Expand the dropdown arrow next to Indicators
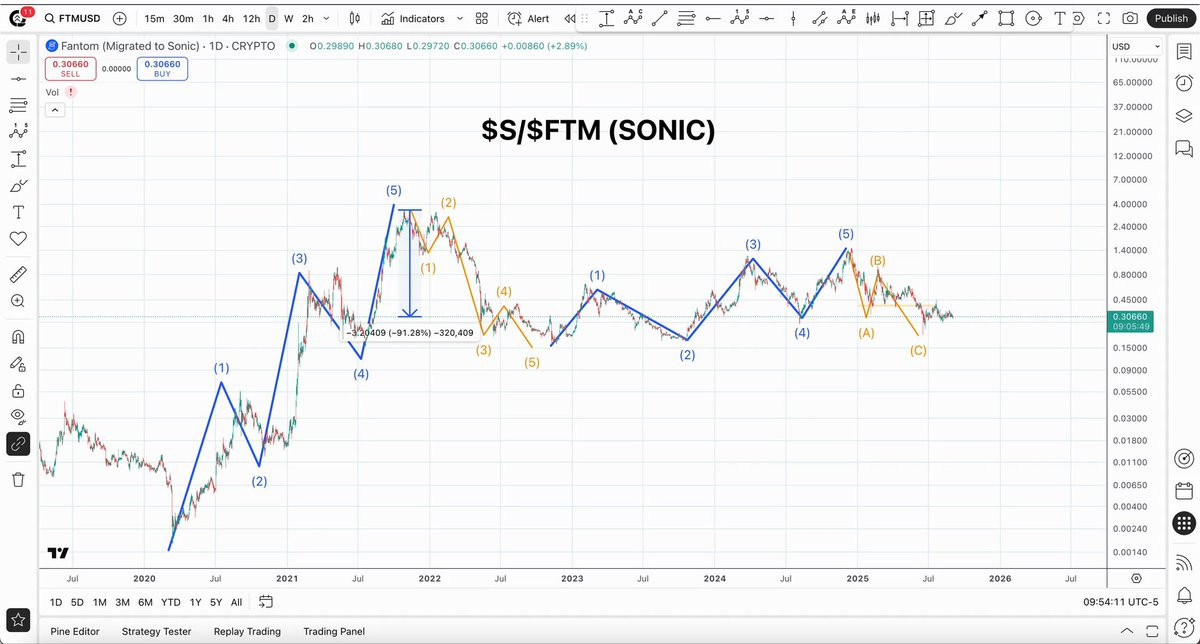Image resolution: width=1200 pixels, height=644 pixels. pyautogui.click(x=459, y=18)
